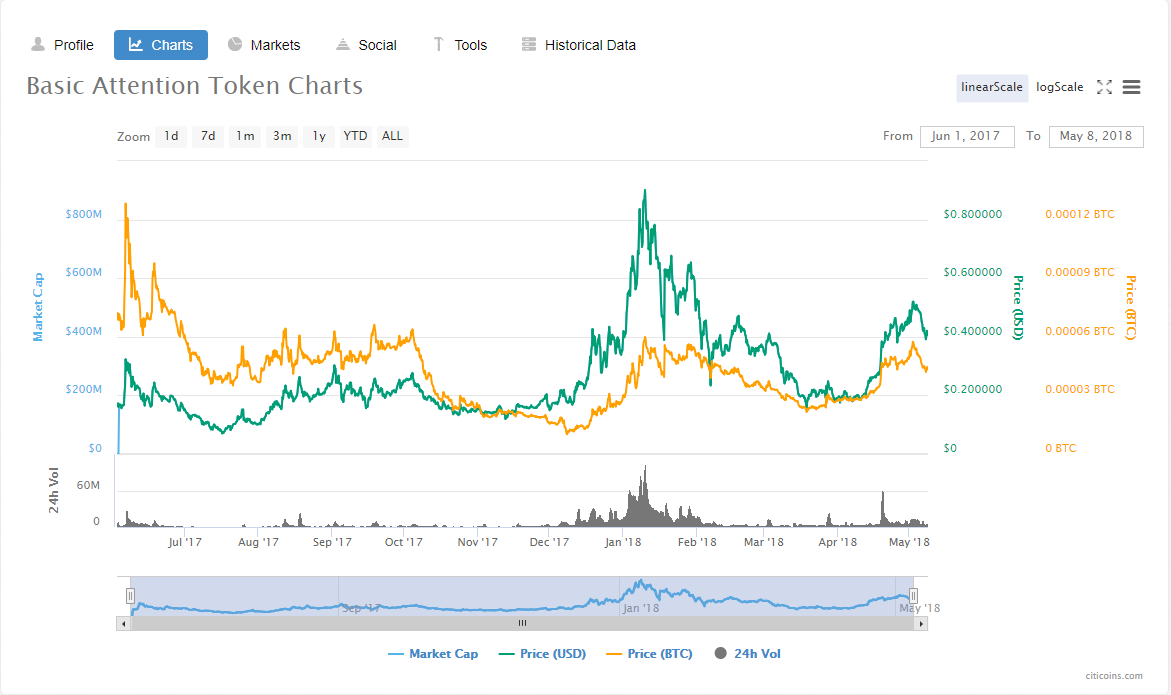This screenshot has width=1171, height=695.
Task: Click the Apr '18 x-axis label
Action: click(x=837, y=542)
